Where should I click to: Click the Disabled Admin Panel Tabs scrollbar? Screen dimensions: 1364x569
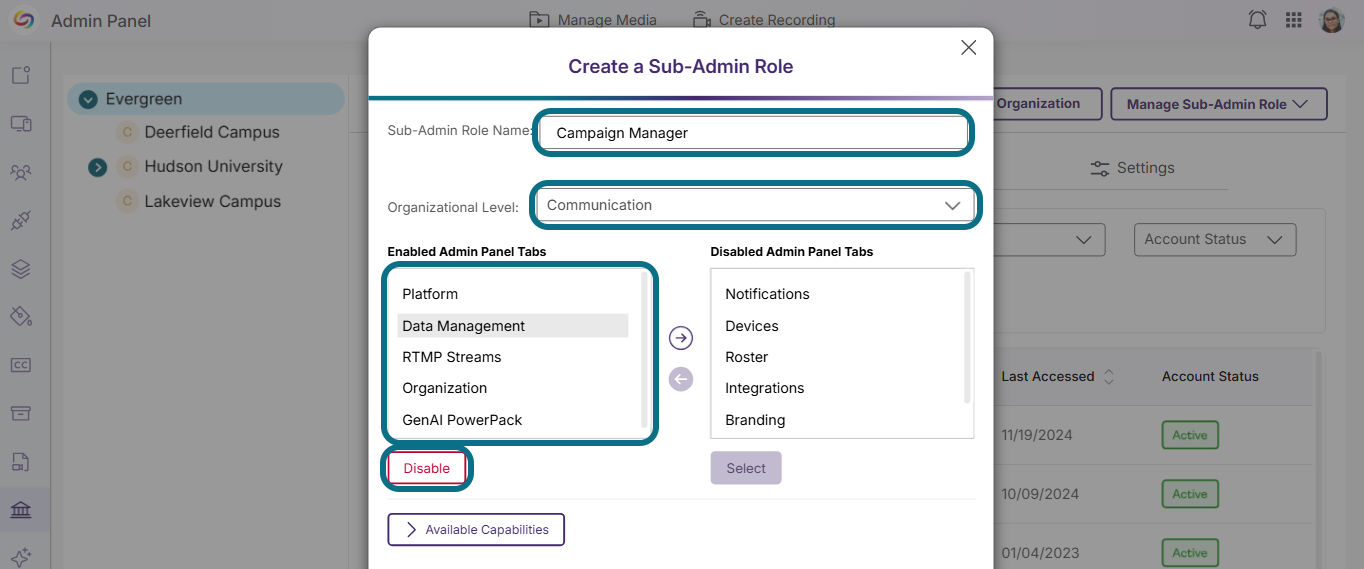[968, 338]
